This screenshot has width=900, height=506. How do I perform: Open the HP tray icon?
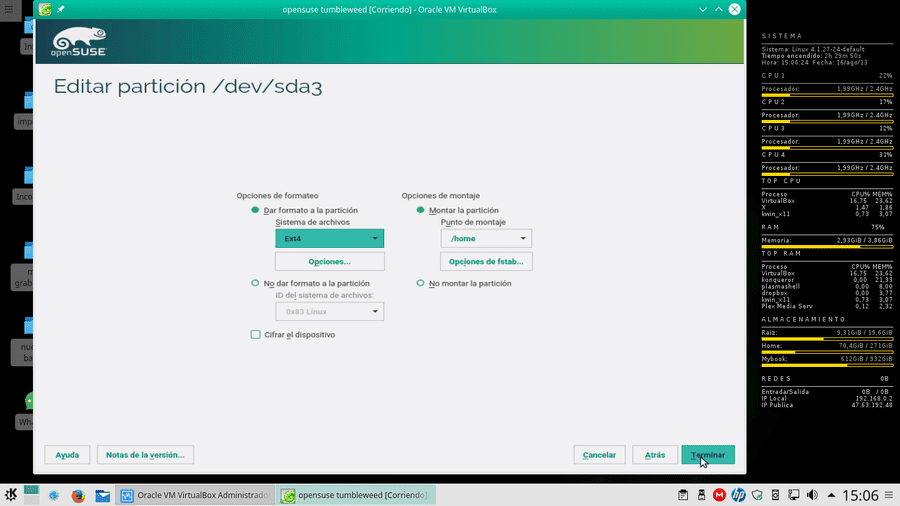tap(738, 495)
